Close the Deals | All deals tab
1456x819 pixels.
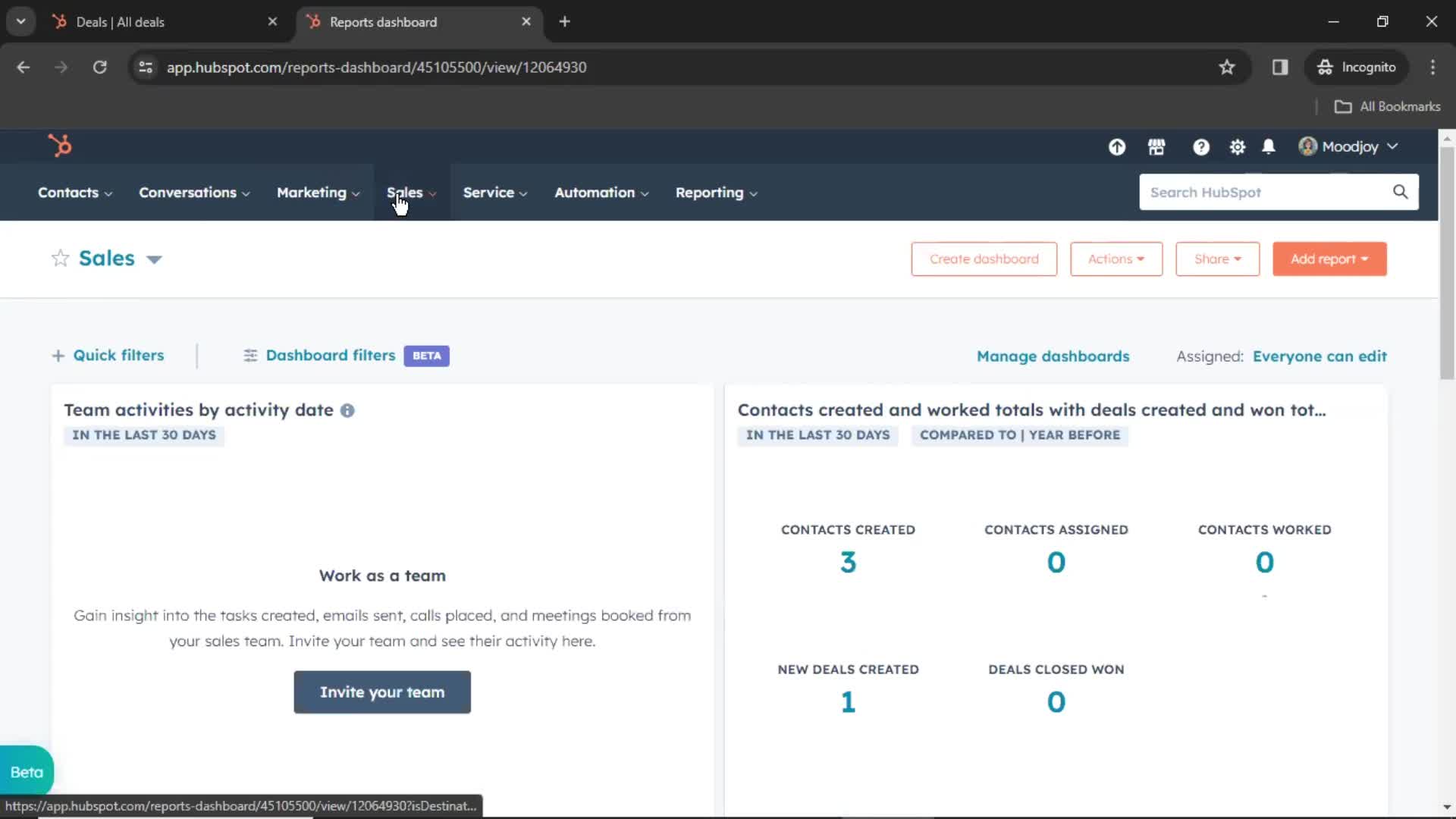tap(272, 22)
